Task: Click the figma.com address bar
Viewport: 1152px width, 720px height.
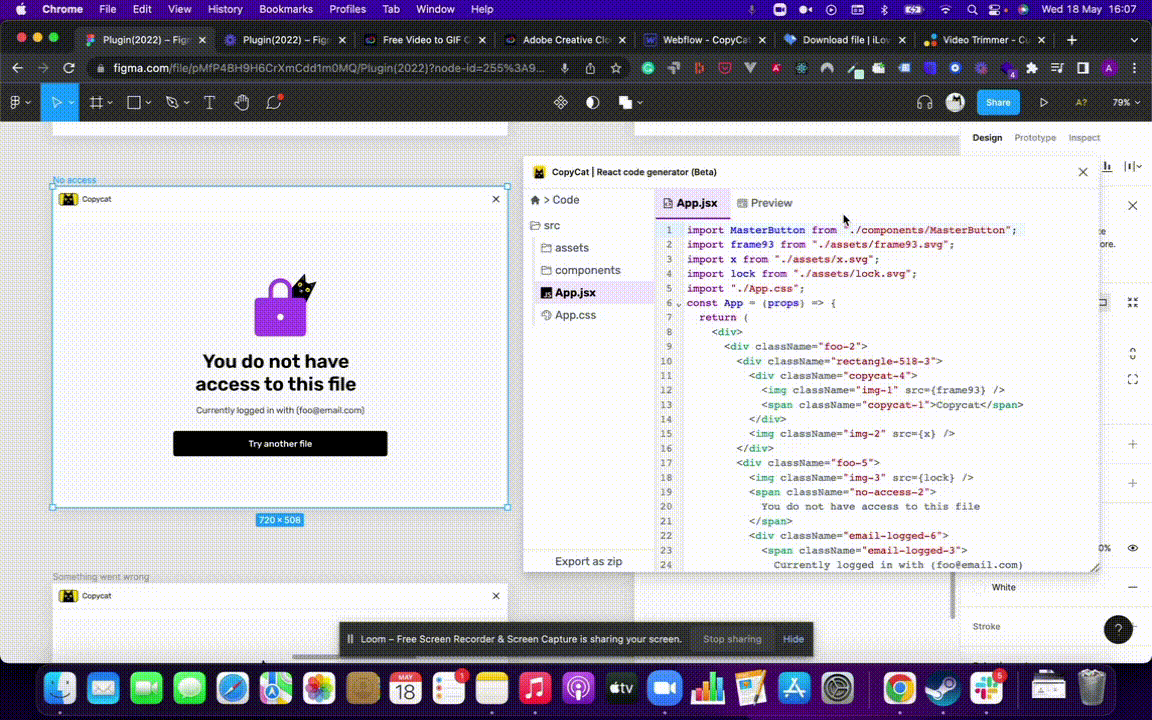Action: tap(329, 68)
